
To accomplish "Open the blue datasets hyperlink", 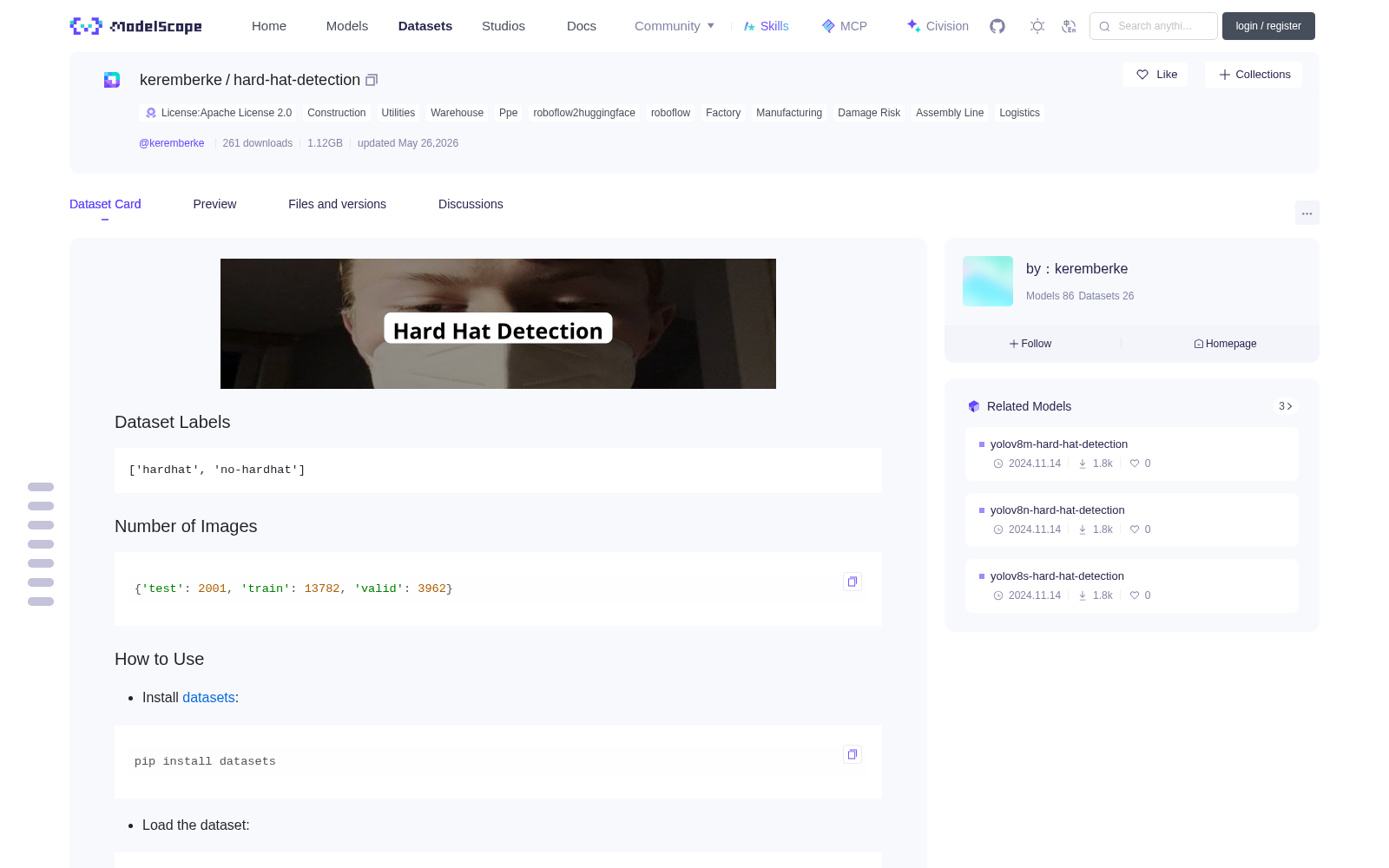I will (x=208, y=698).
